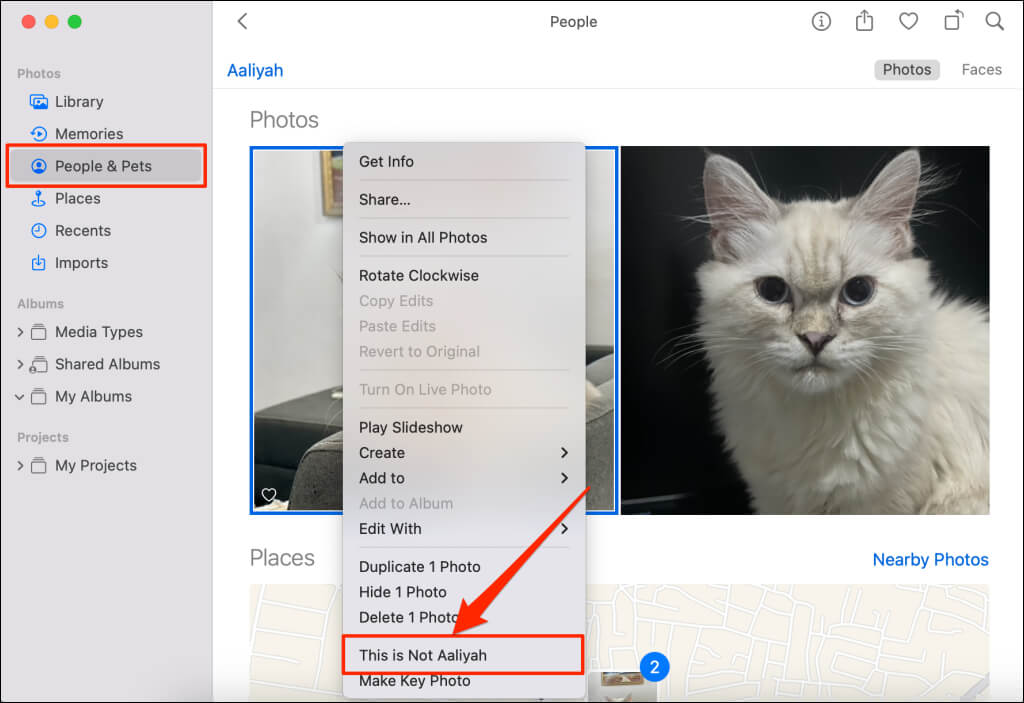1024x703 pixels.
Task: Click the heart badge on selected photo
Action: [268, 495]
